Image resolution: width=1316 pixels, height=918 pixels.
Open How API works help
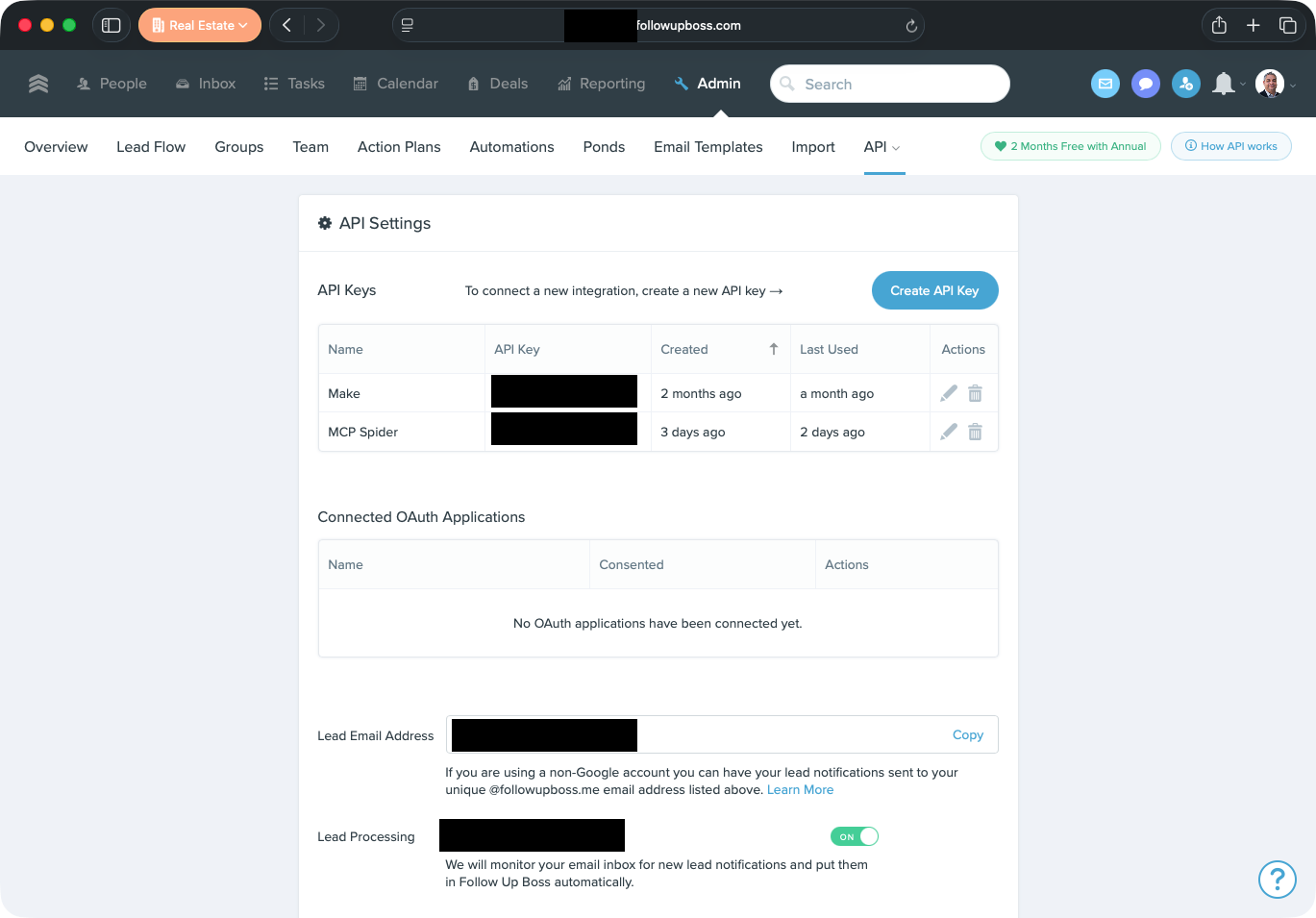coord(1231,146)
